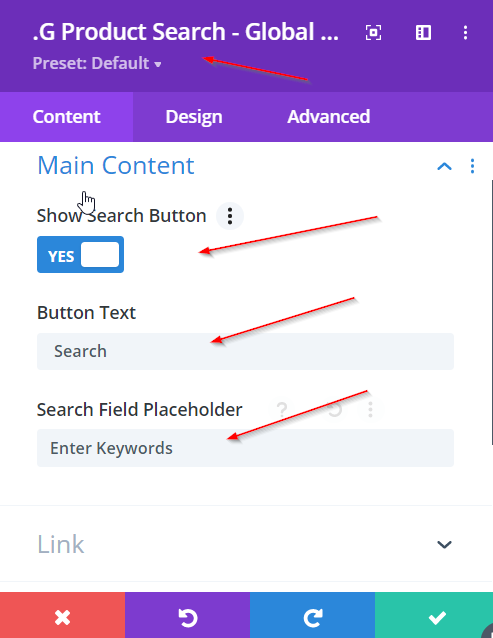Select the Content tab
Image resolution: width=493 pixels, height=638 pixels.
tap(66, 117)
